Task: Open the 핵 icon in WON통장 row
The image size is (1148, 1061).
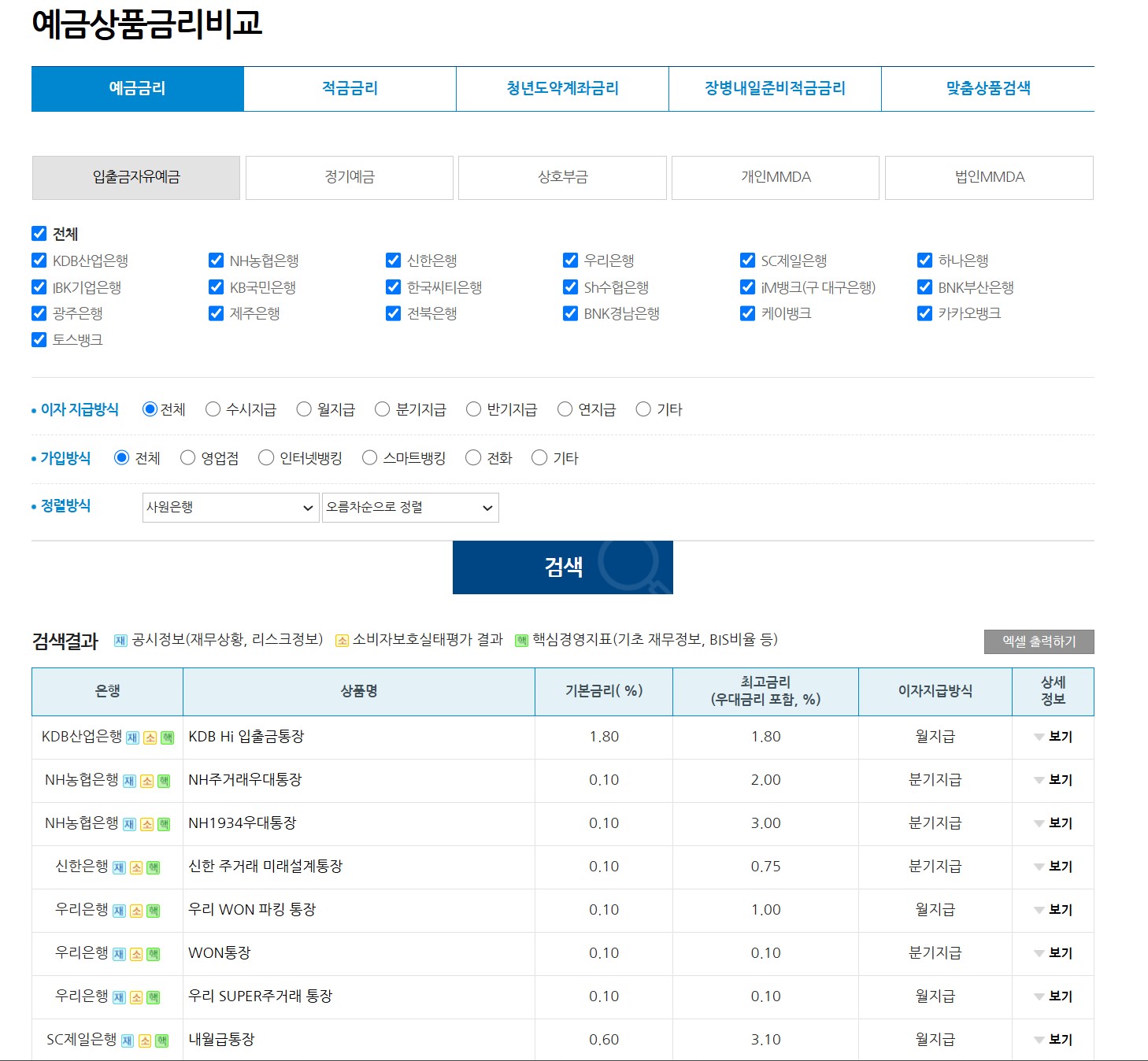Action: (x=154, y=955)
